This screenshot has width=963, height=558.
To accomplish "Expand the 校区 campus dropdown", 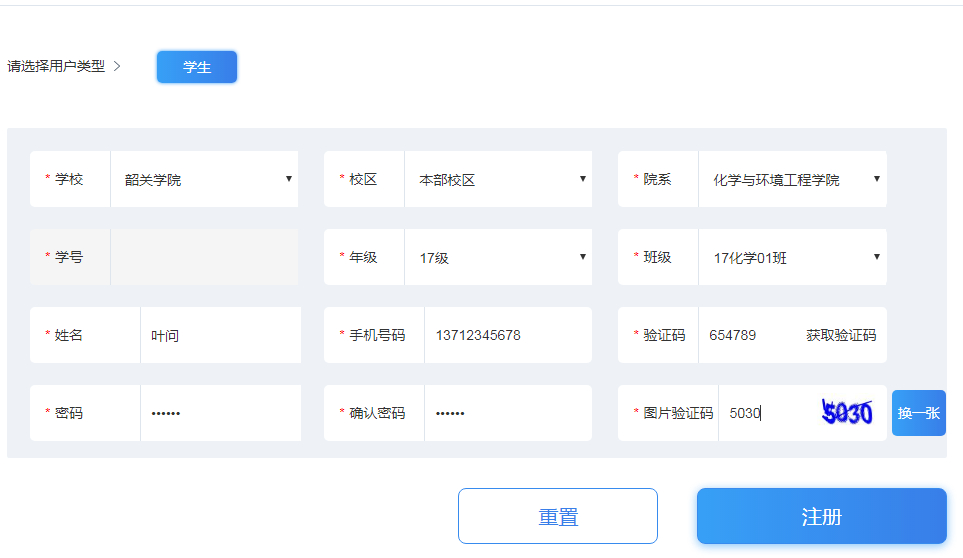I will pyautogui.click(x=498, y=180).
